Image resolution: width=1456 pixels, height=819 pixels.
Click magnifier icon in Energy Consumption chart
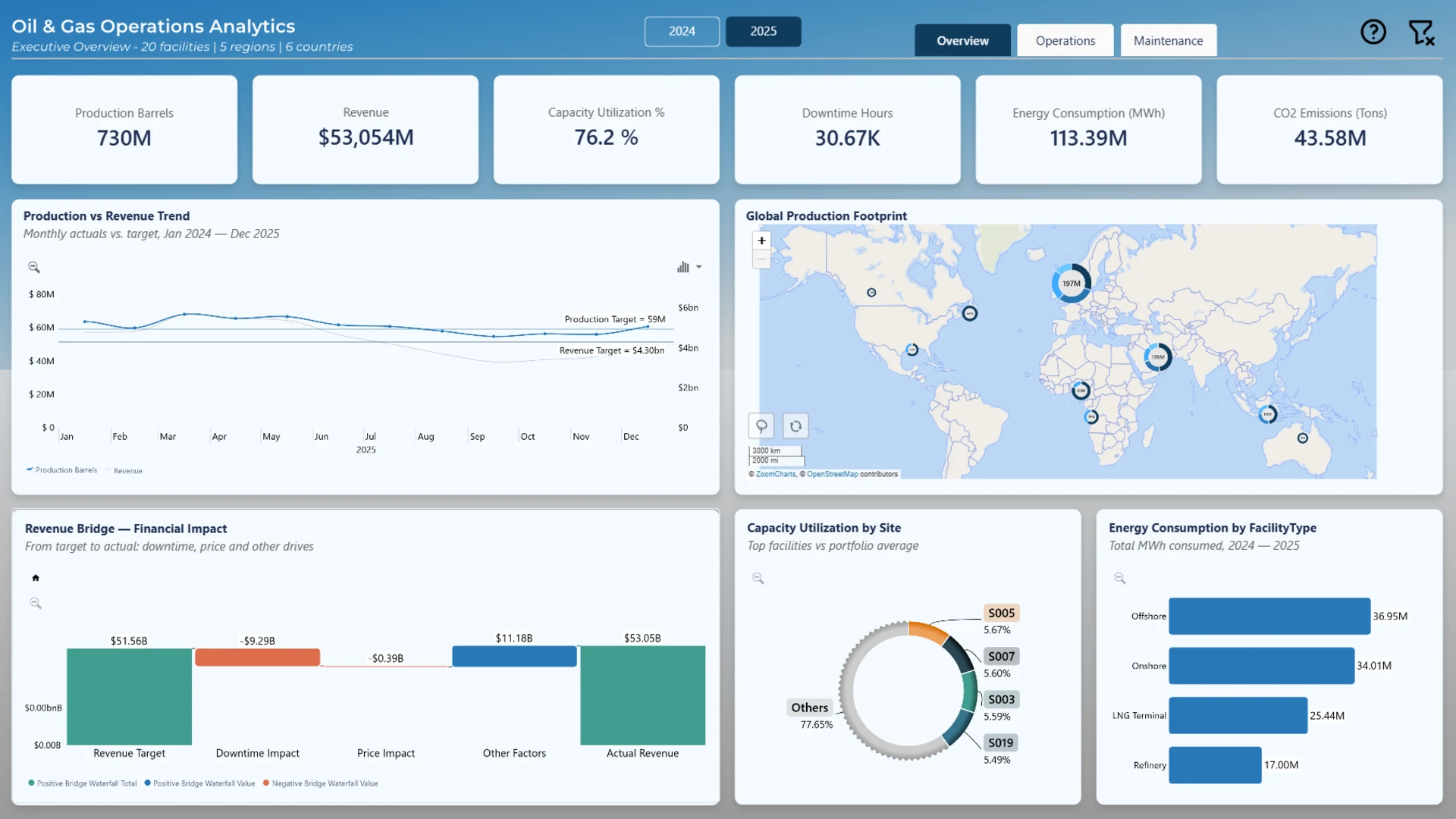click(1119, 578)
